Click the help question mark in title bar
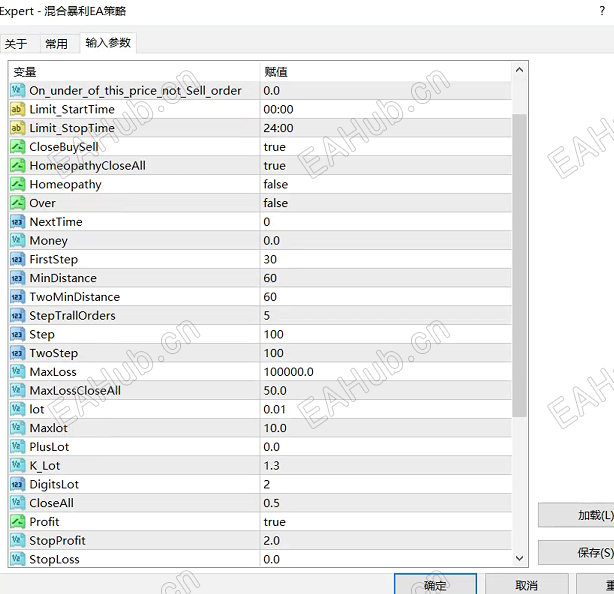 click(602, 11)
